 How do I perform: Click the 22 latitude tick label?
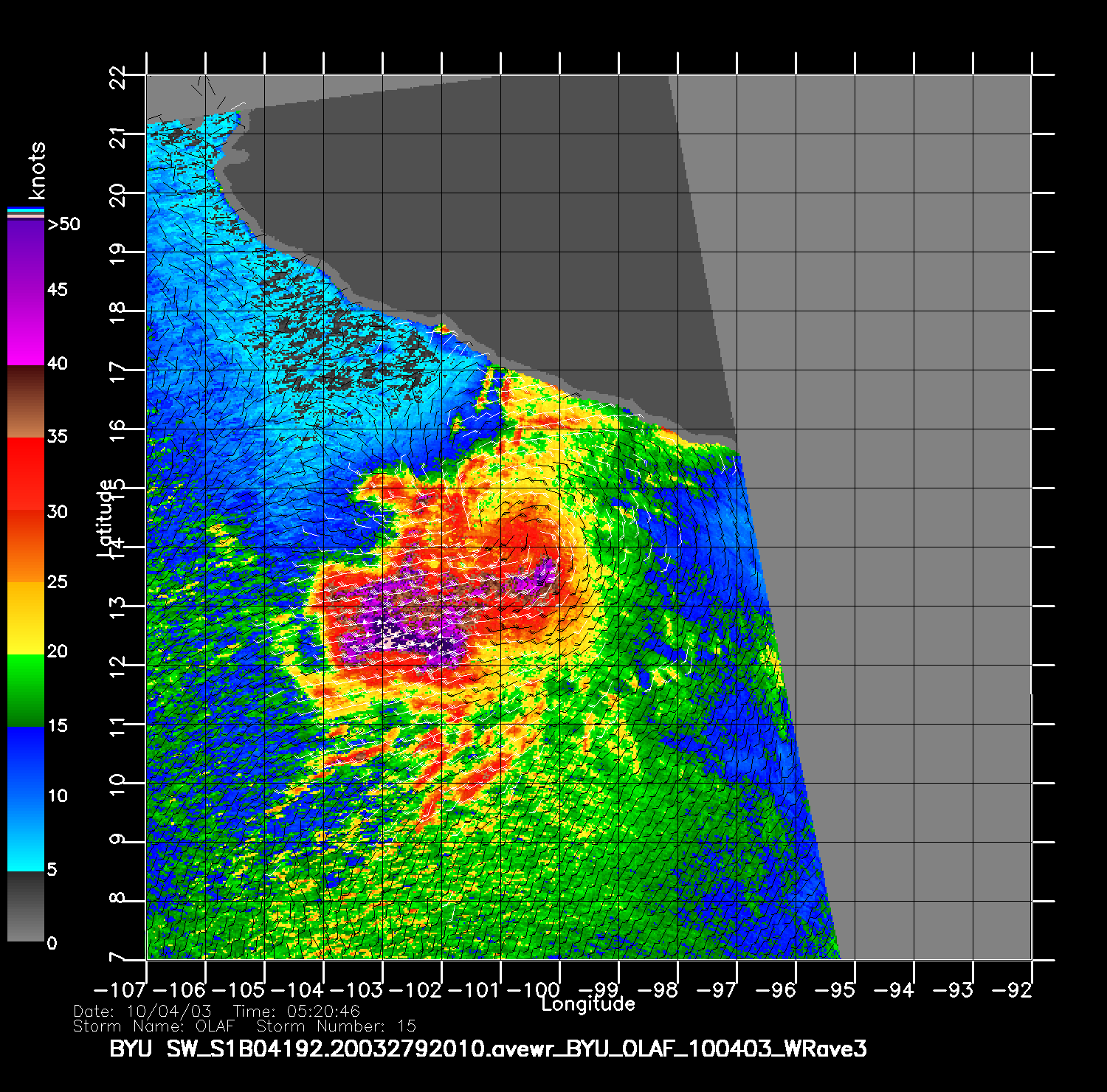pyautogui.click(x=118, y=75)
